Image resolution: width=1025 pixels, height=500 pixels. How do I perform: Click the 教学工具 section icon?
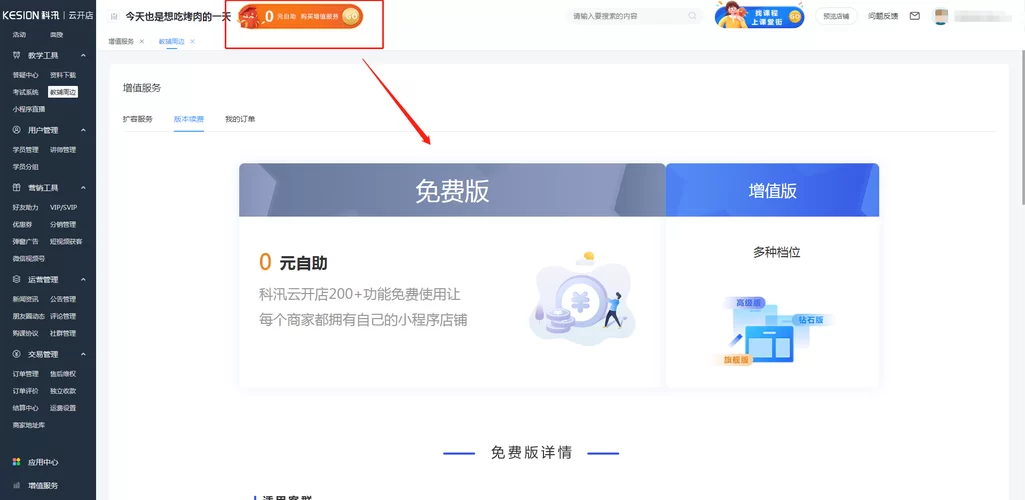tap(16, 56)
